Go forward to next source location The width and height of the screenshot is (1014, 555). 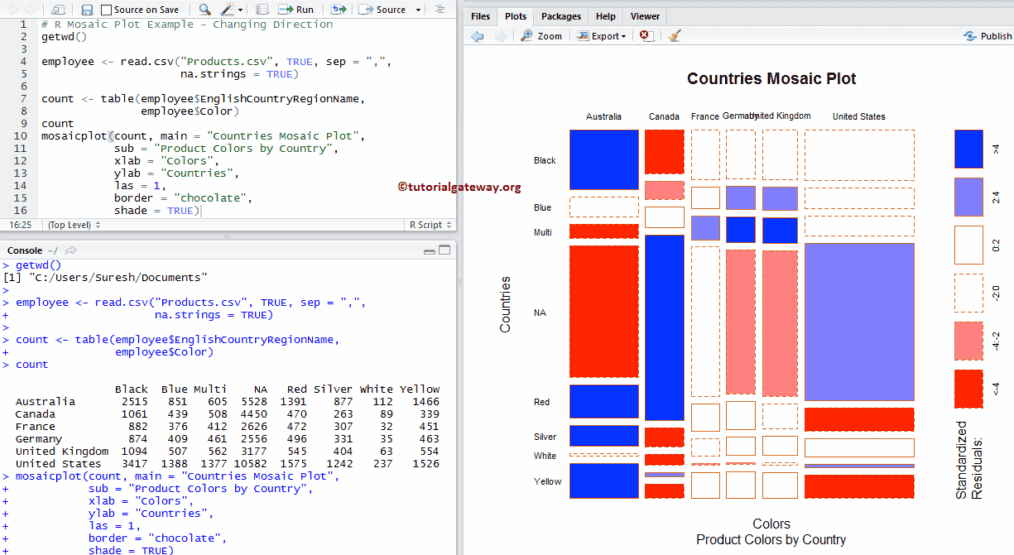tap(30, 10)
